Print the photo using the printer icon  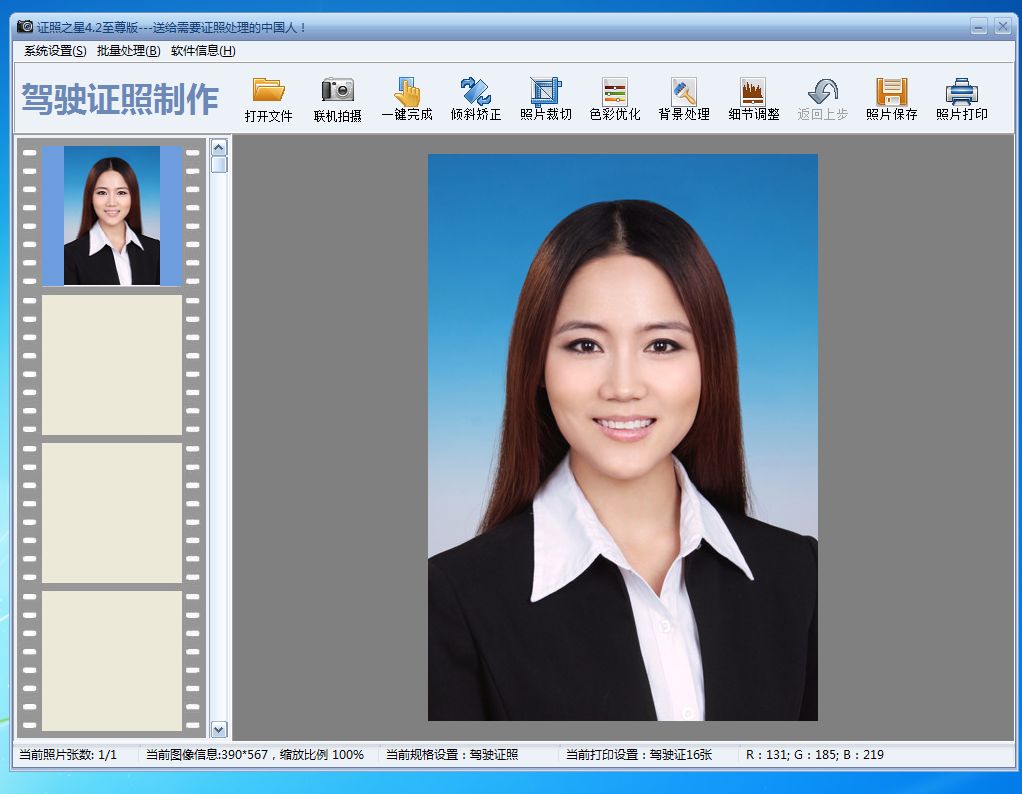pyautogui.click(x=961, y=91)
